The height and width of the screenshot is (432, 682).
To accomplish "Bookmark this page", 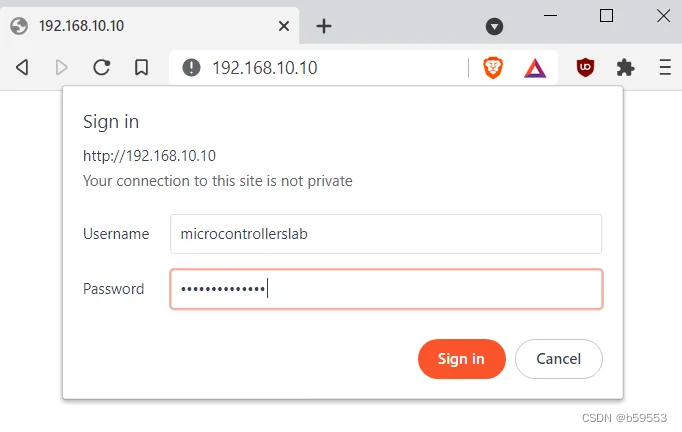I will [x=141, y=67].
